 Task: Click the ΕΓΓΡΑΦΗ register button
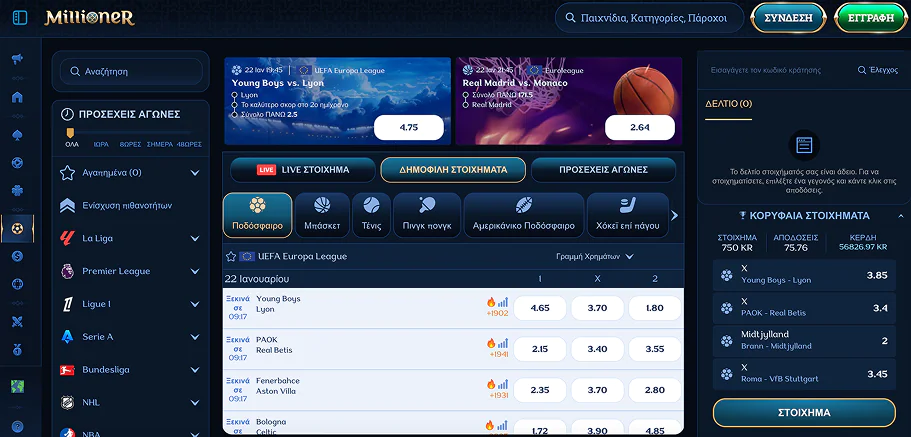(857, 18)
